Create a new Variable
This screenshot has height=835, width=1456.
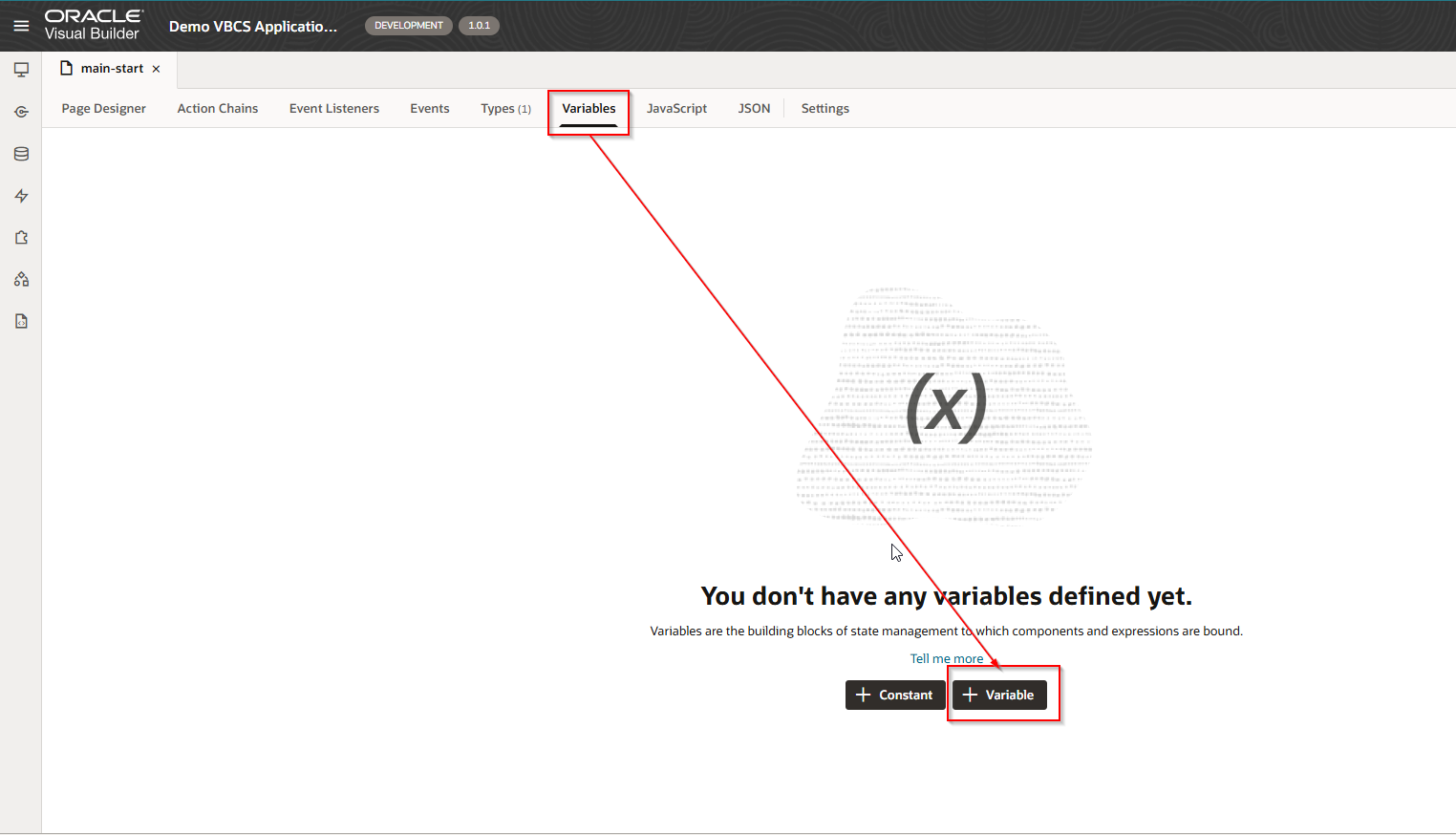998,696
